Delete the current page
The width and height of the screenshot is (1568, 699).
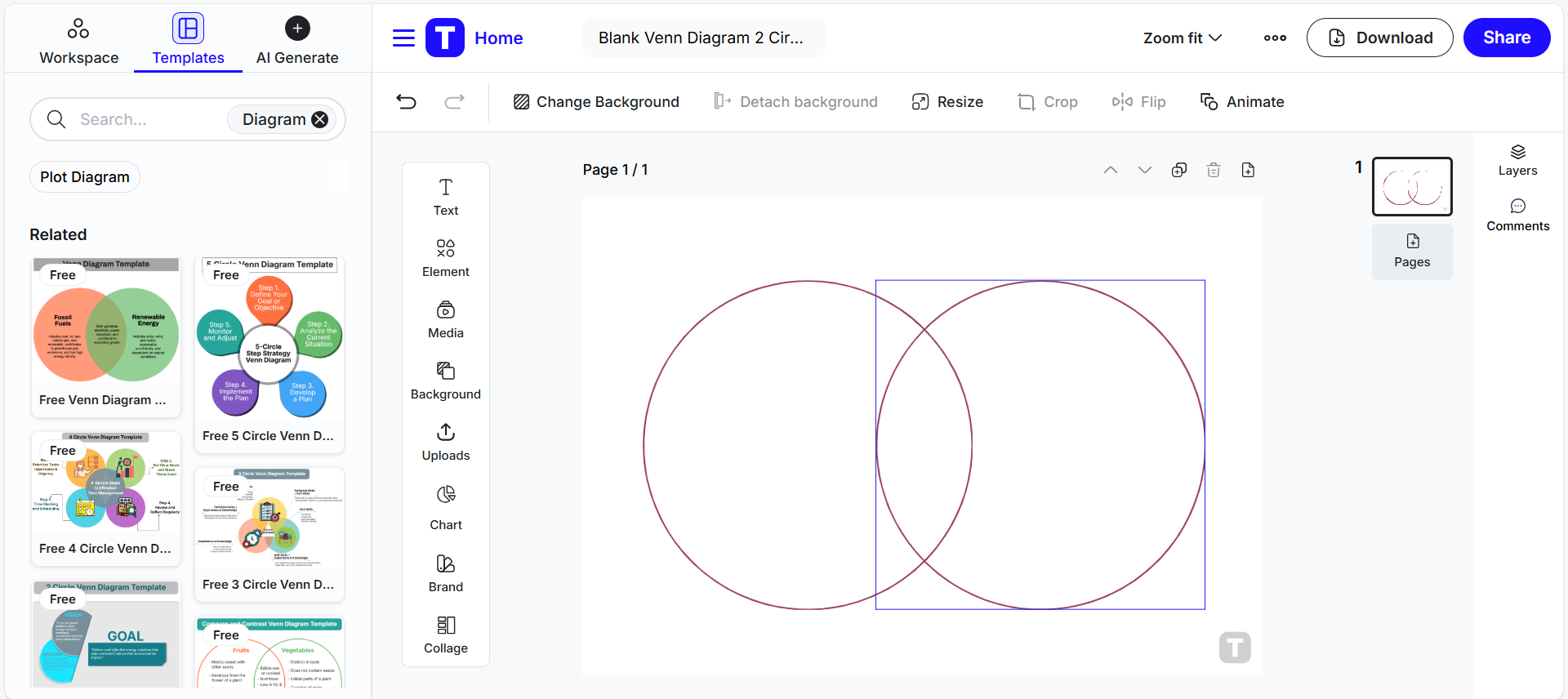coord(1214,170)
